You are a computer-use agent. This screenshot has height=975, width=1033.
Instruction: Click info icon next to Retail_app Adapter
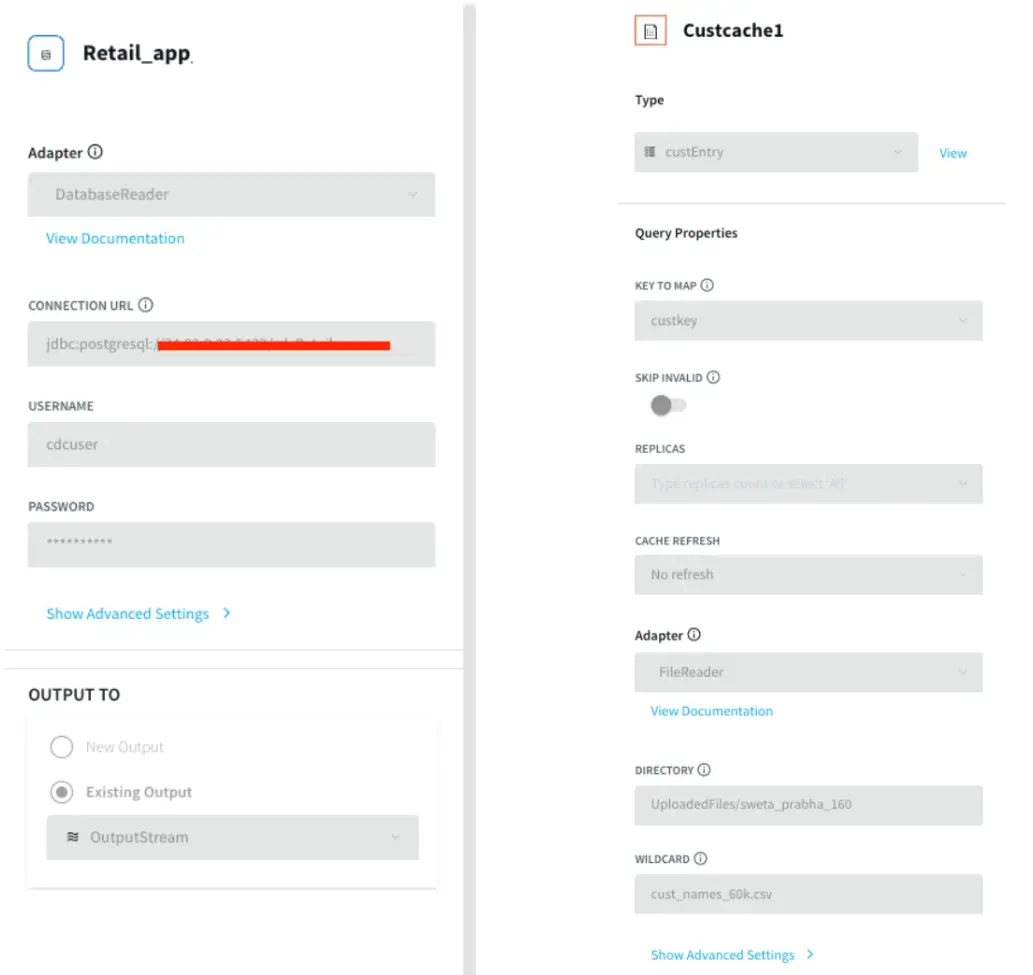pyautogui.click(x=95, y=153)
